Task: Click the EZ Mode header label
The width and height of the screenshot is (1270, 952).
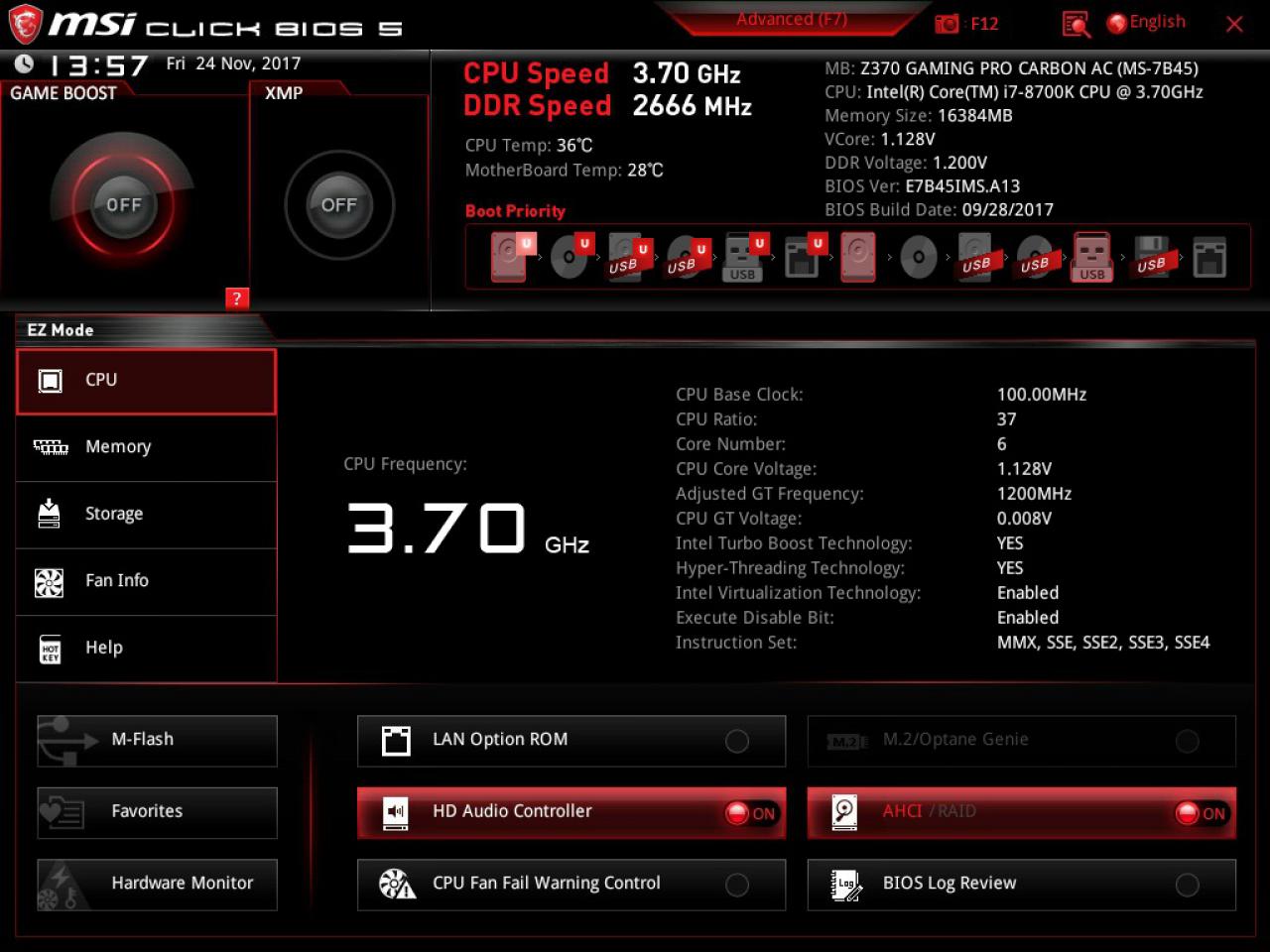Action: coord(61,330)
